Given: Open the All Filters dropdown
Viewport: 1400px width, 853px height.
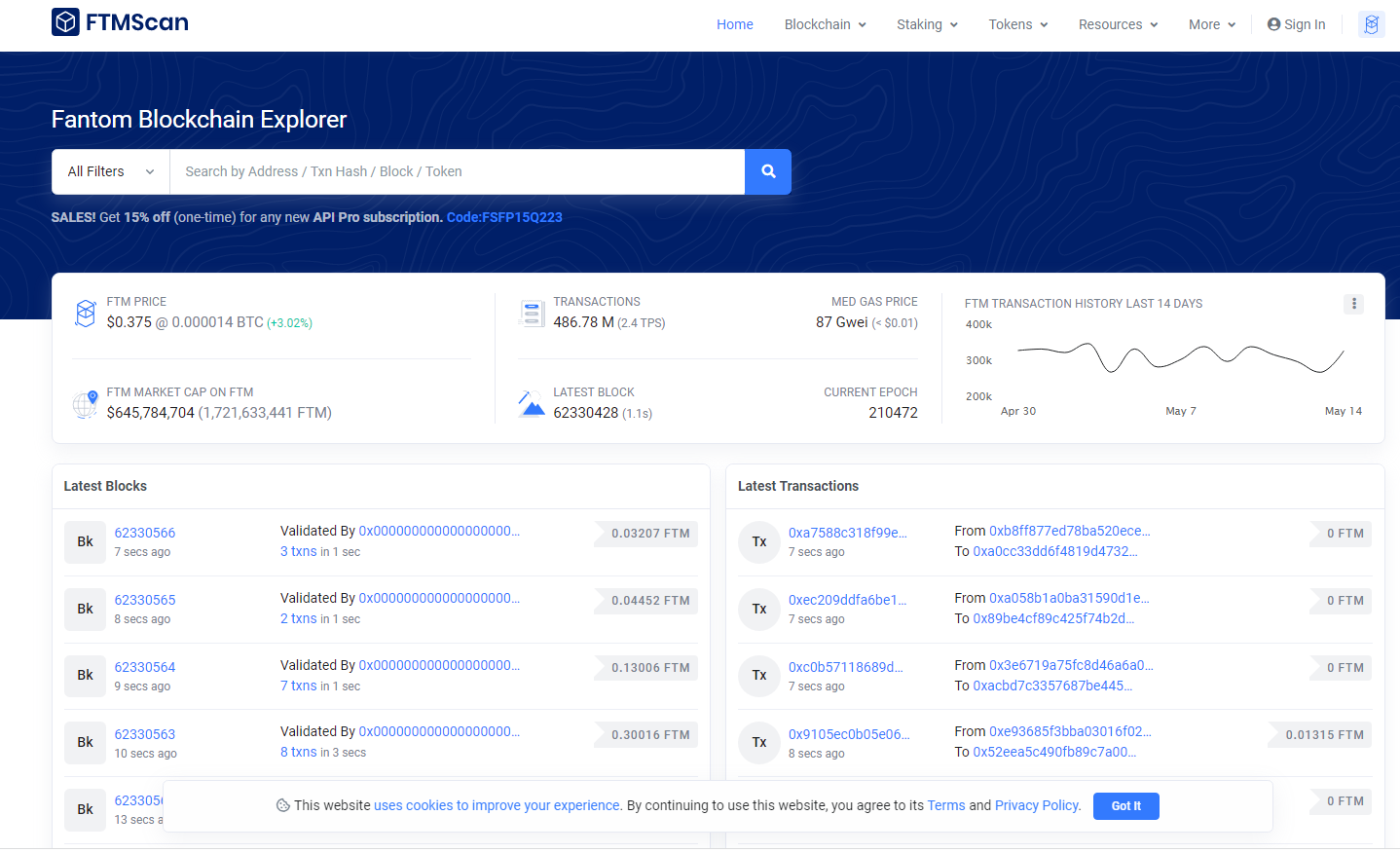Looking at the screenshot, I should tap(109, 171).
